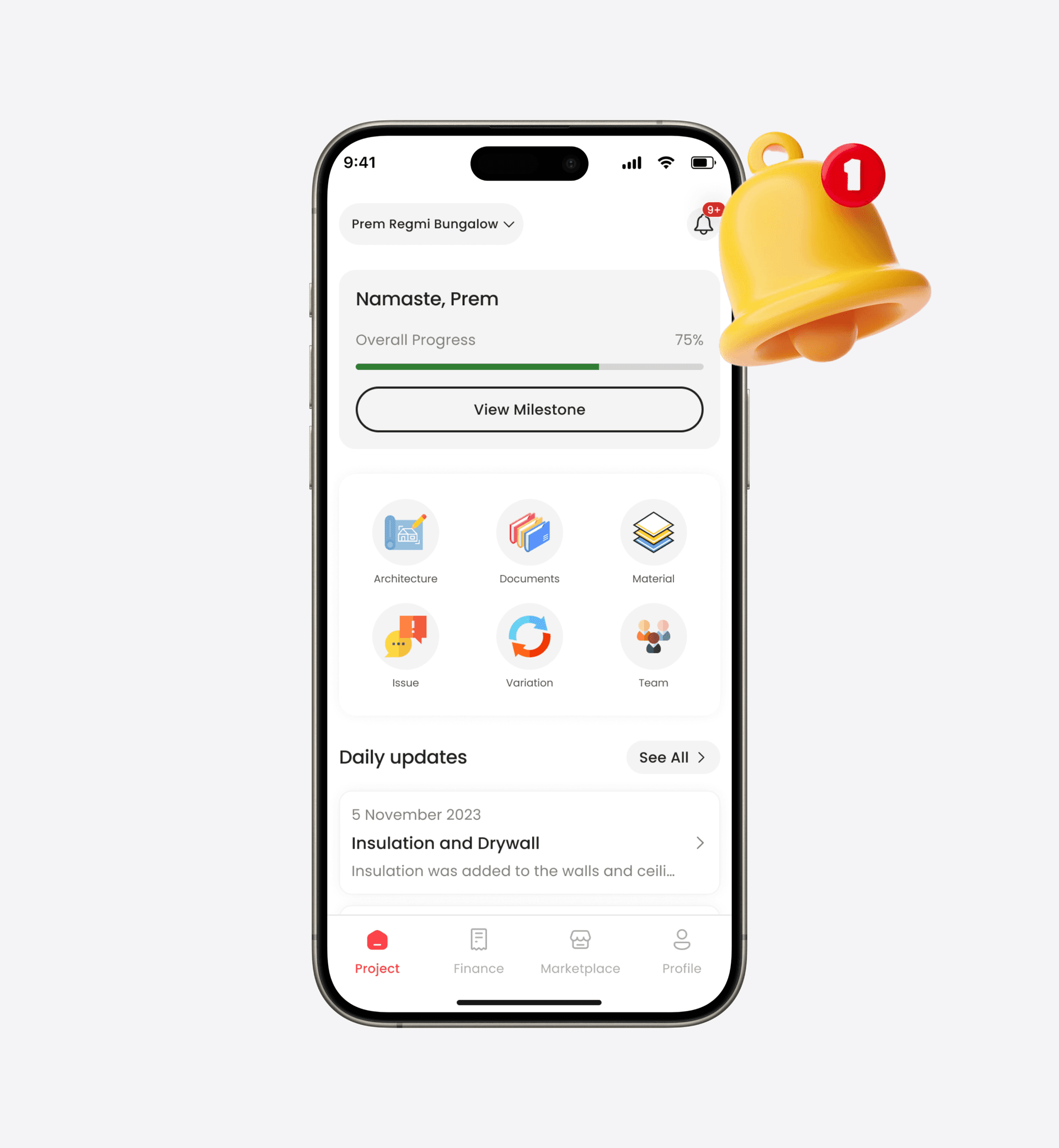Tap View Milestone button
Viewport: 1059px width, 1148px height.
(529, 409)
